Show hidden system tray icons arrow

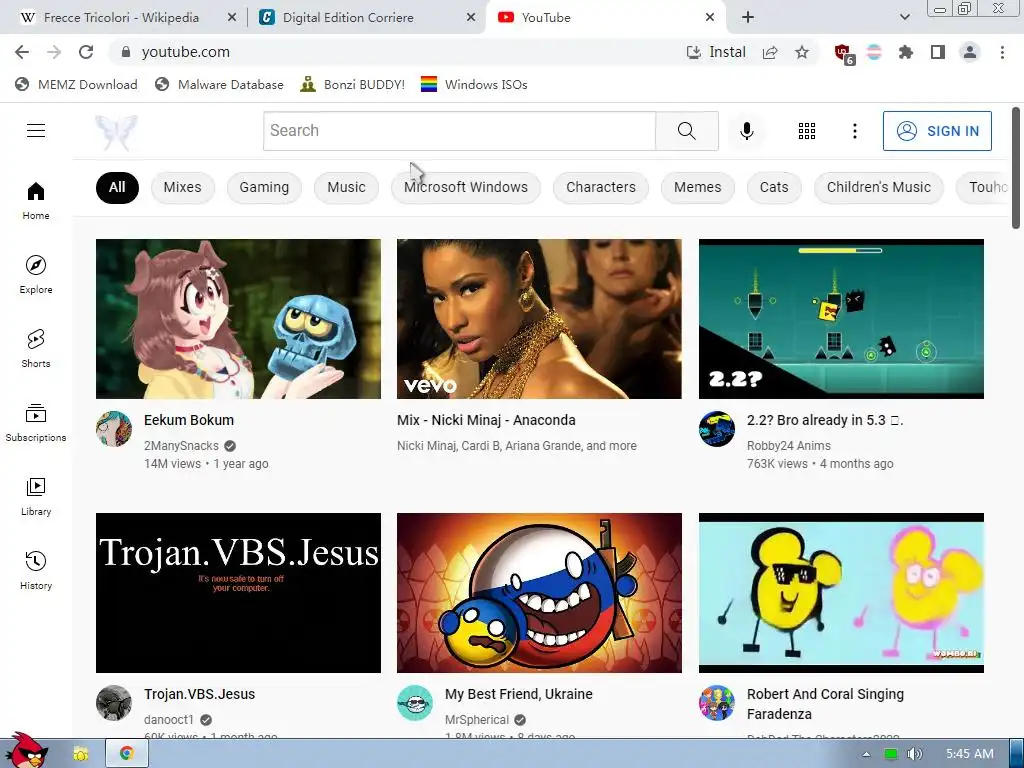[x=866, y=754]
